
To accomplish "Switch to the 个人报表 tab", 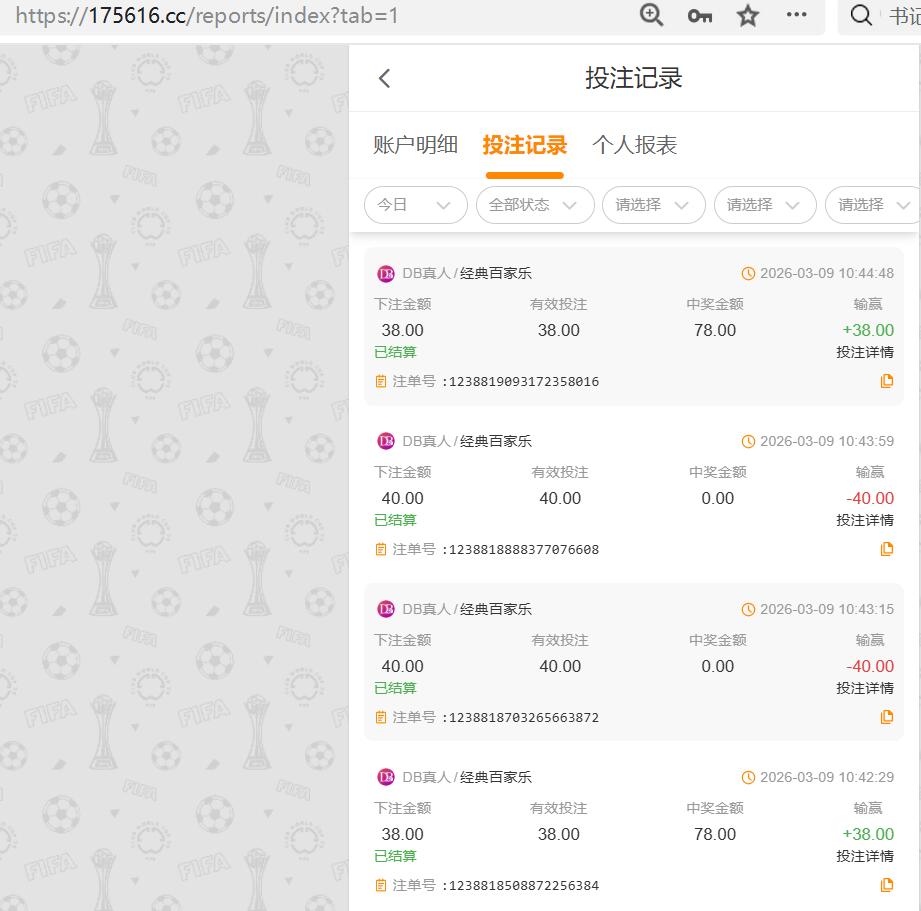I will (637, 144).
